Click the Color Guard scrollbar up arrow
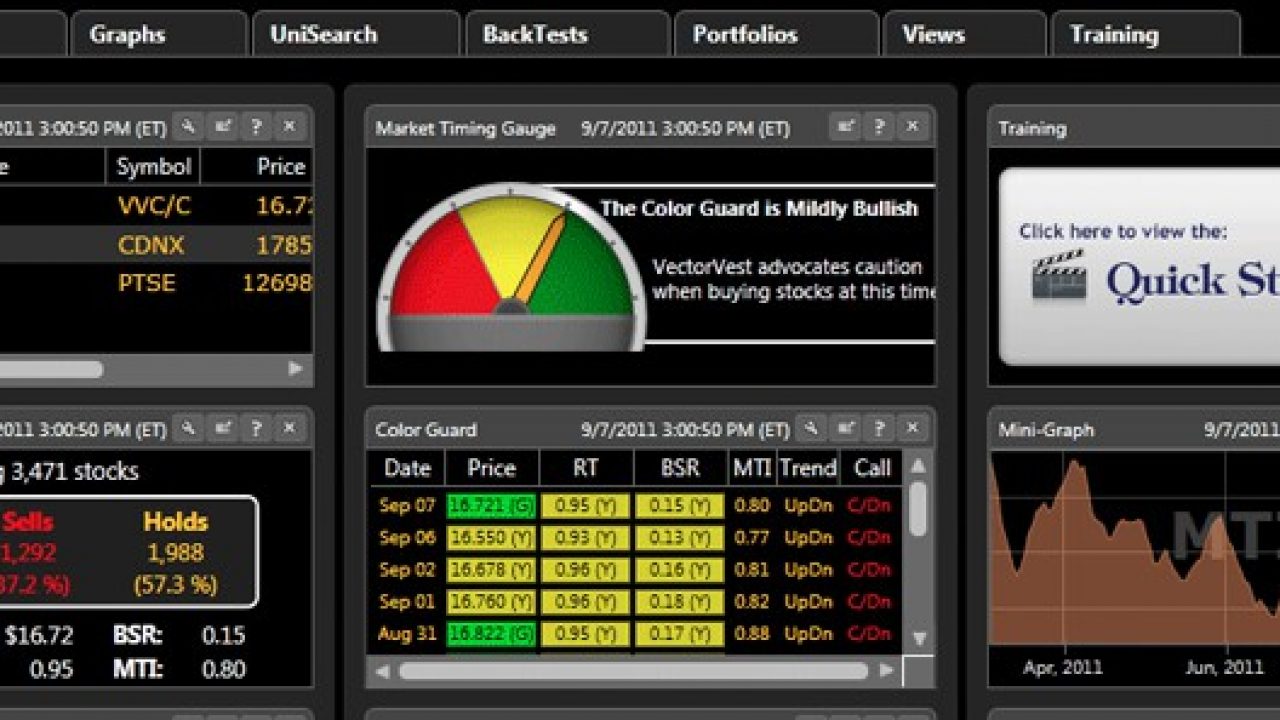 click(918, 466)
